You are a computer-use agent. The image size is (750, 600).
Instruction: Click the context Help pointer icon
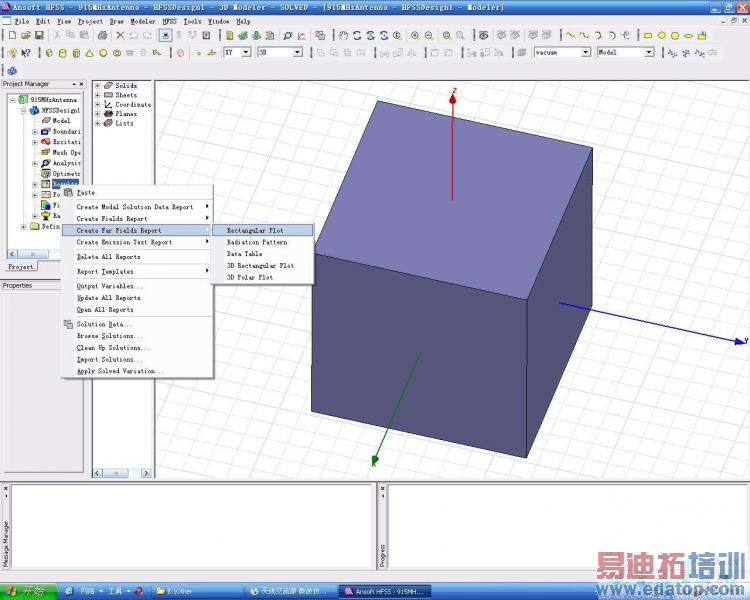point(26,53)
